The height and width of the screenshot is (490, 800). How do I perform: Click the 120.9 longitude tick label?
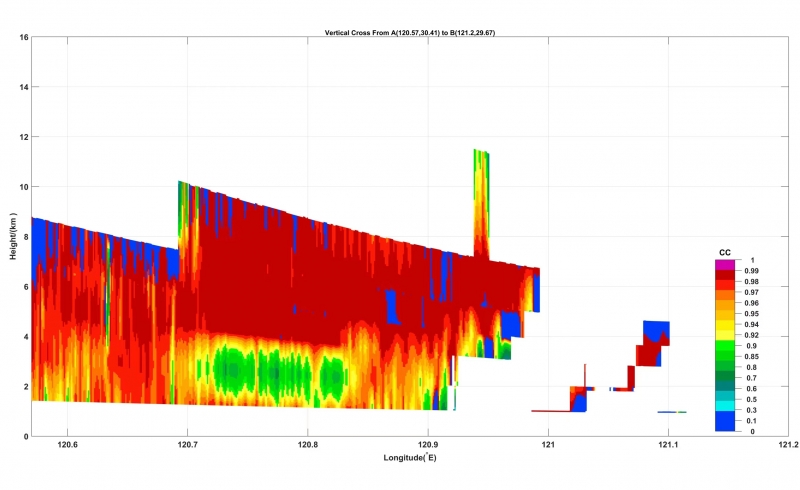pos(428,445)
